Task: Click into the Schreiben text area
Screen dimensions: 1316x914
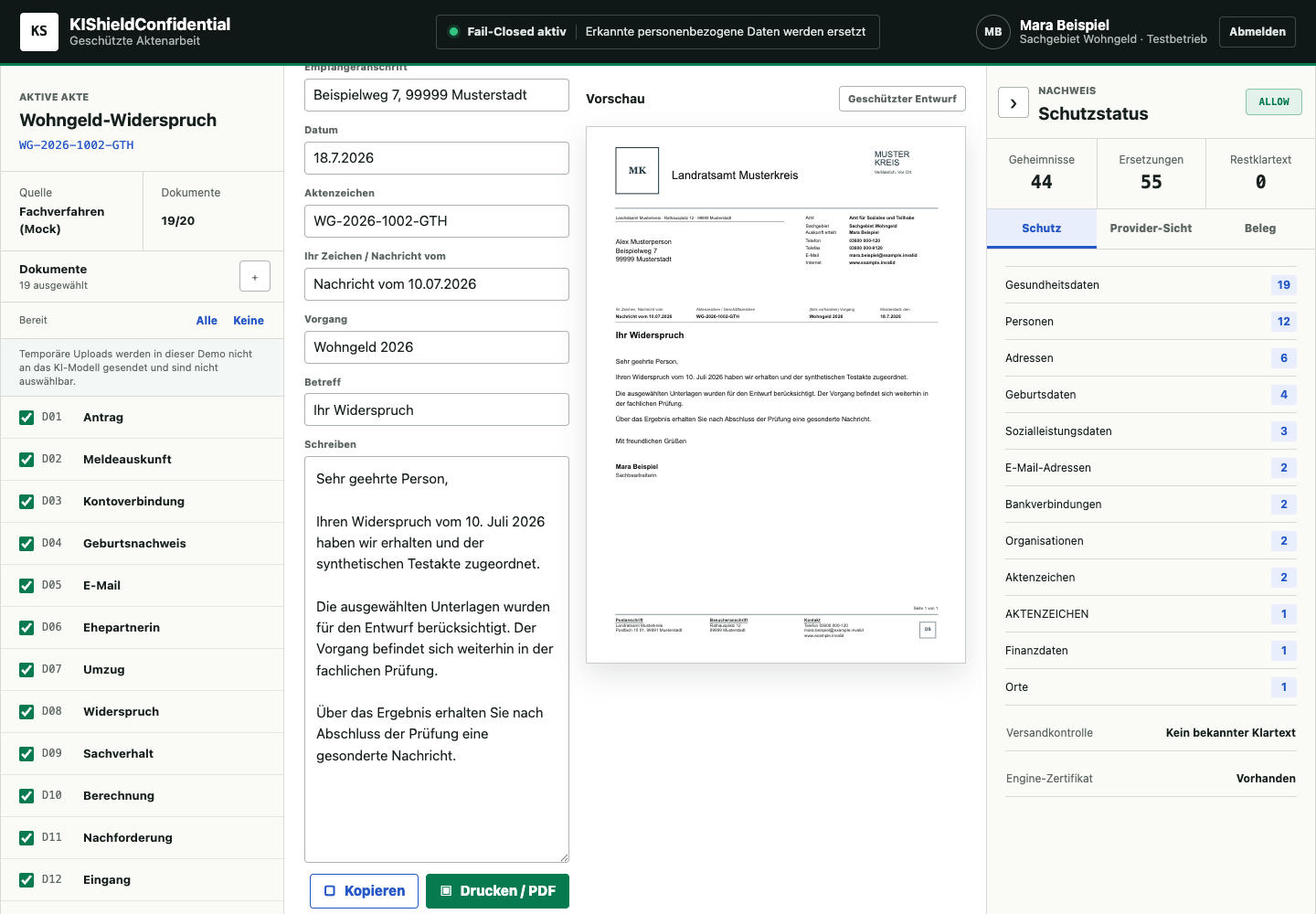Action: tap(437, 659)
